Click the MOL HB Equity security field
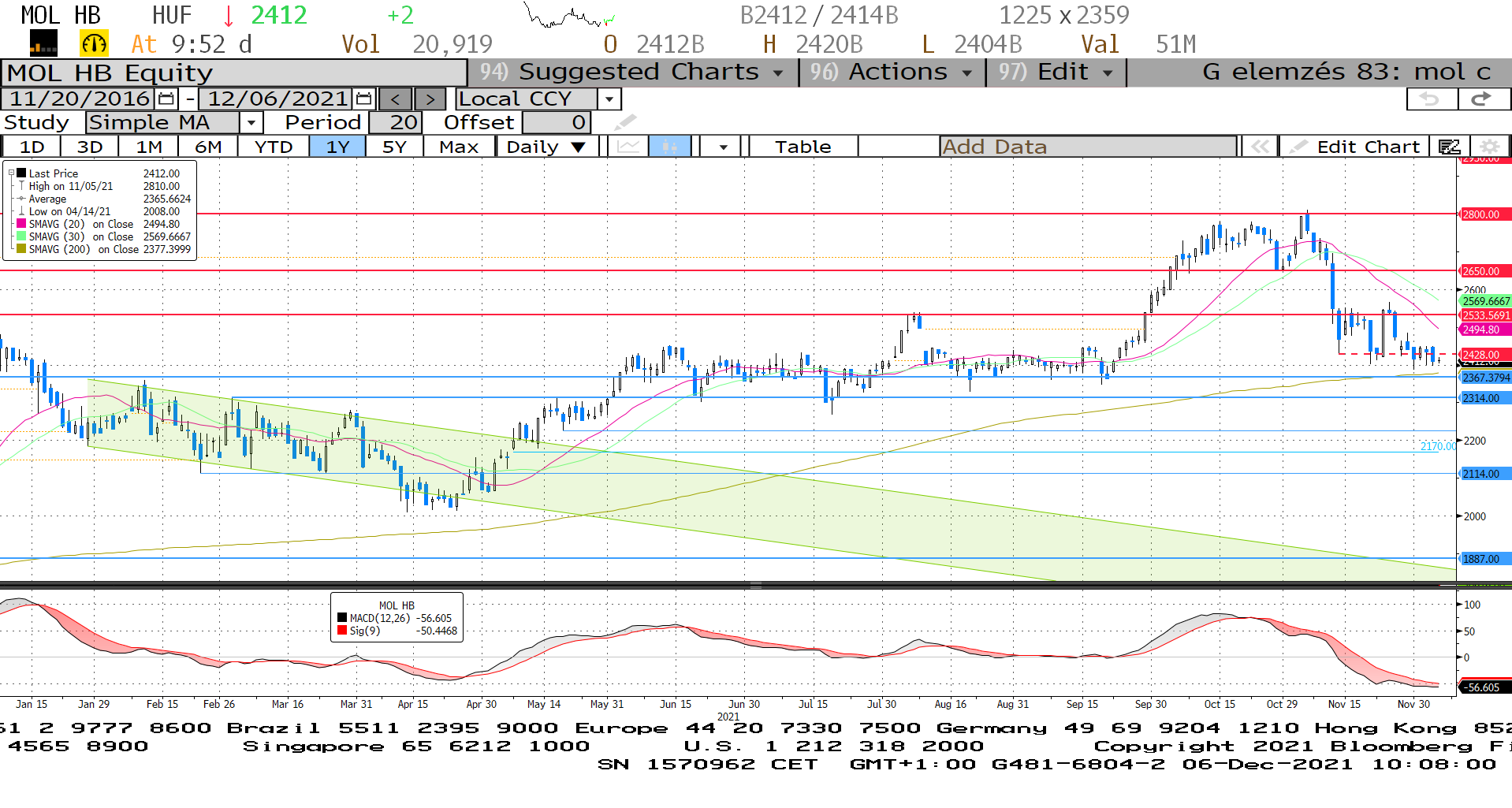 pos(234,73)
